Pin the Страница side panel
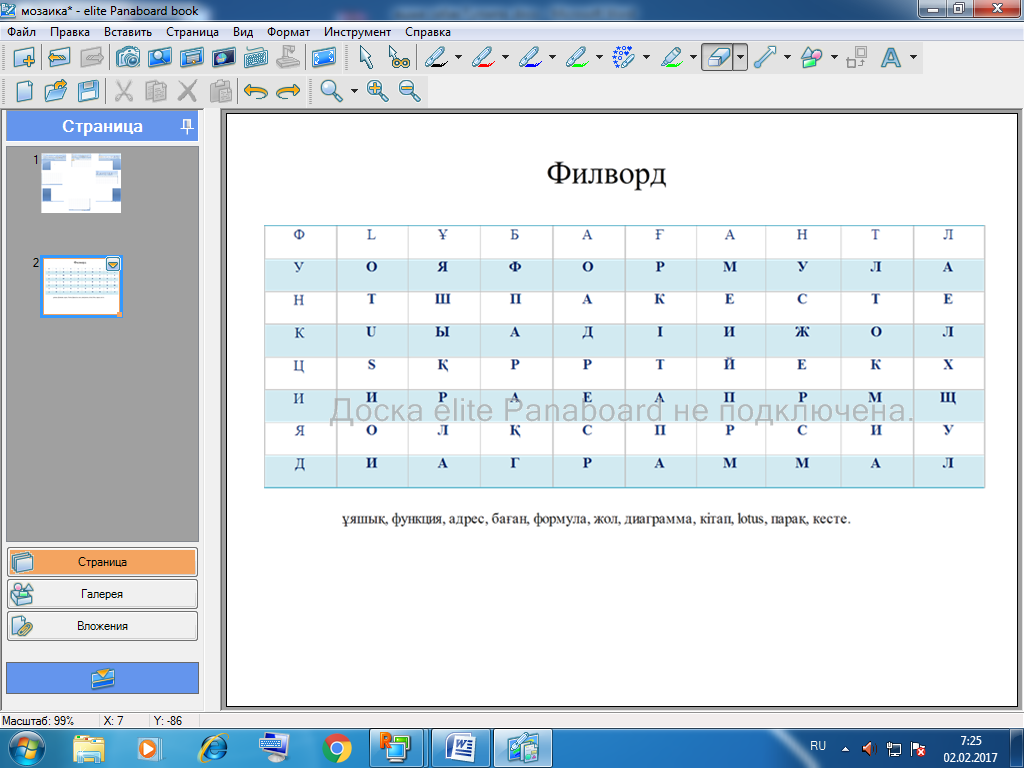This screenshot has width=1024, height=768. tap(187, 126)
